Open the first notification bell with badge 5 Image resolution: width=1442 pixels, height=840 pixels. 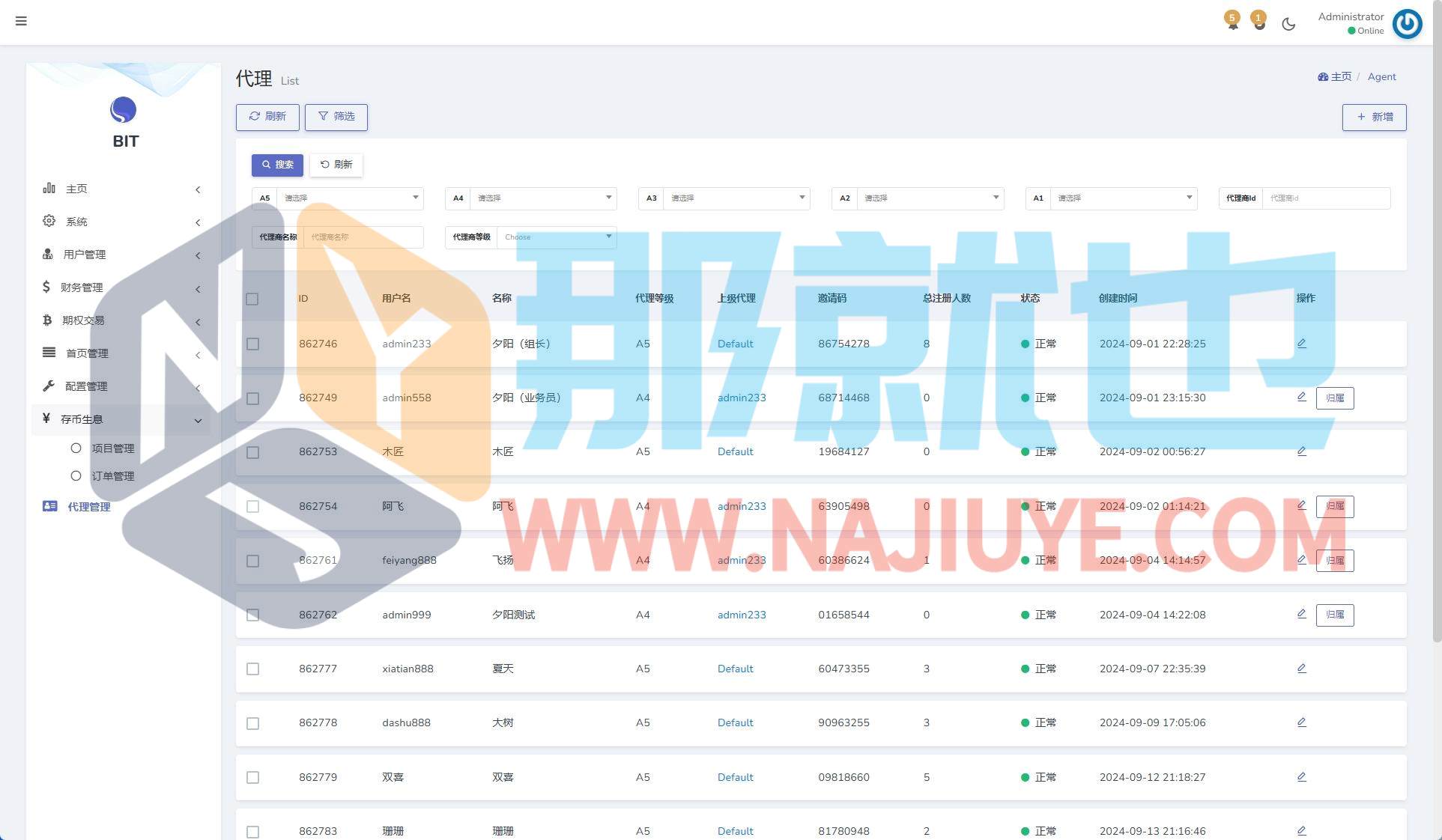[1232, 21]
